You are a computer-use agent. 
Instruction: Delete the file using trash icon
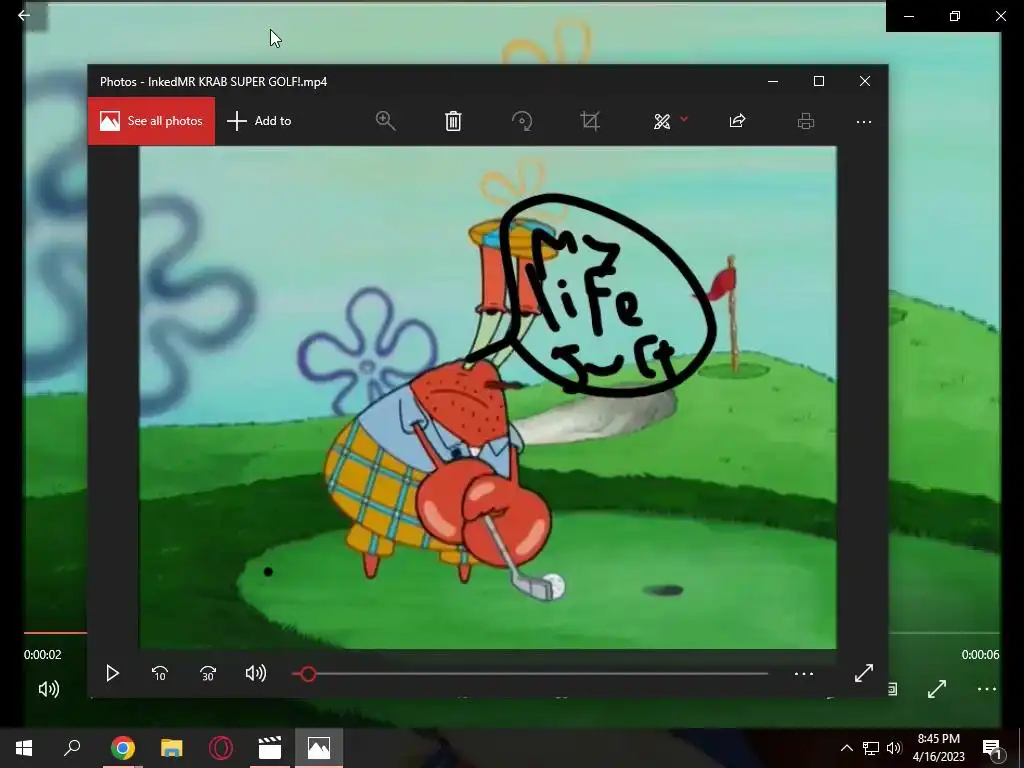[453, 121]
